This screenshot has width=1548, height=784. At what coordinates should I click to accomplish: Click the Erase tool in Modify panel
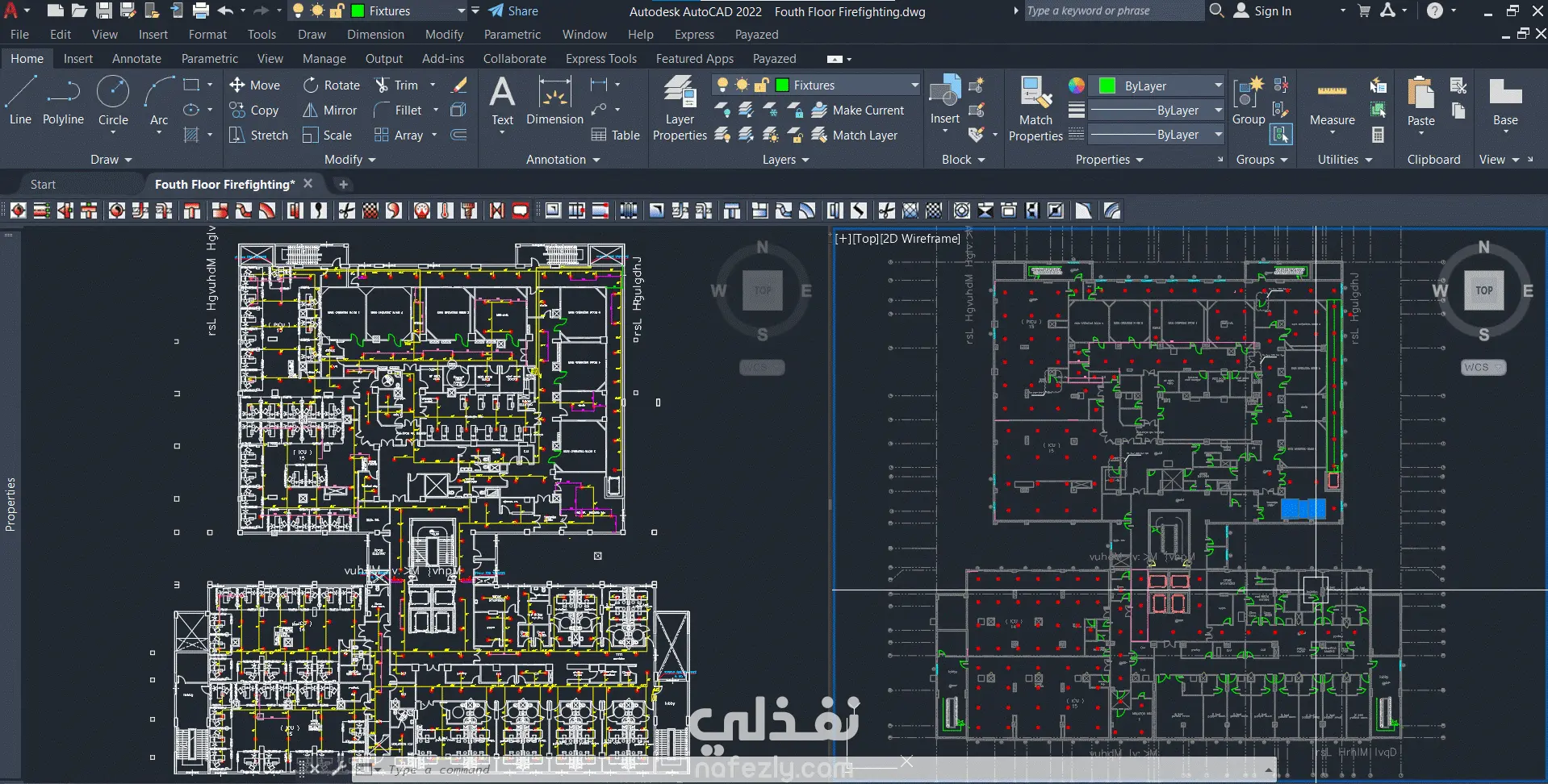click(x=459, y=85)
